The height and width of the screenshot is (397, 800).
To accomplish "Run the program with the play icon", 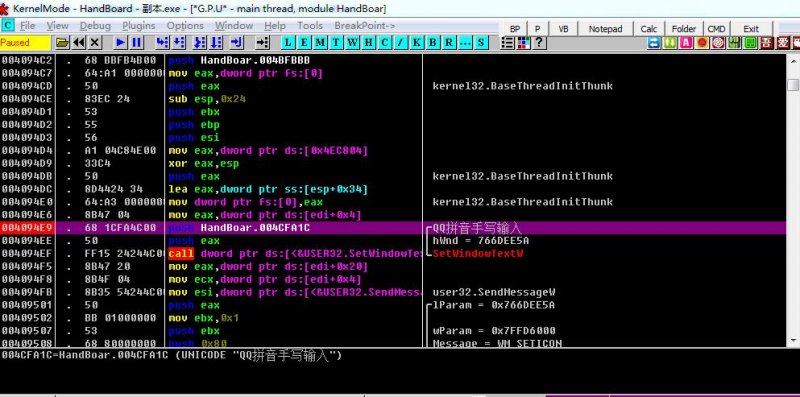I will (120, 42).
